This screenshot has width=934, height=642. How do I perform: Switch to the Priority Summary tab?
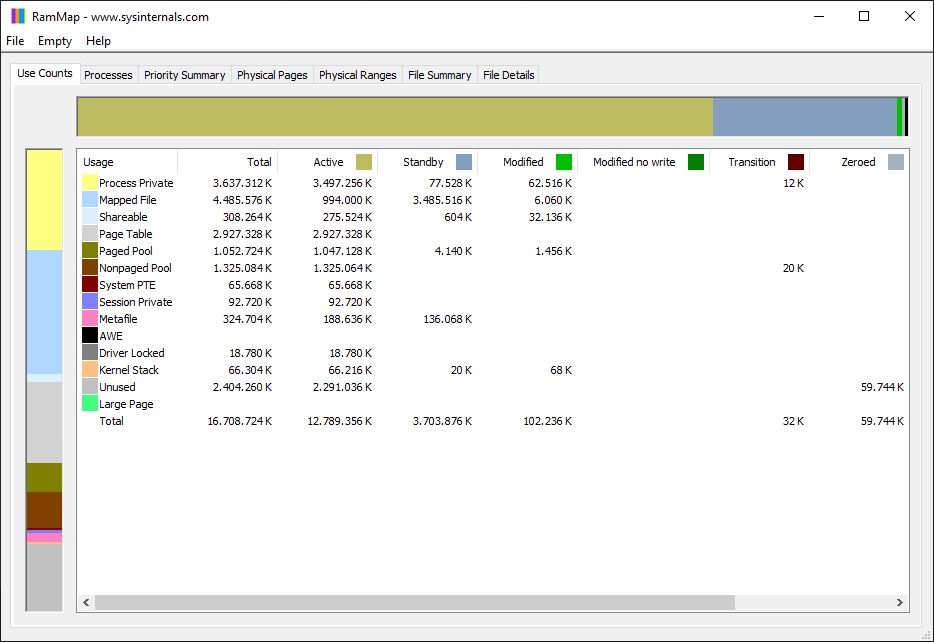(x=185, y=75)
